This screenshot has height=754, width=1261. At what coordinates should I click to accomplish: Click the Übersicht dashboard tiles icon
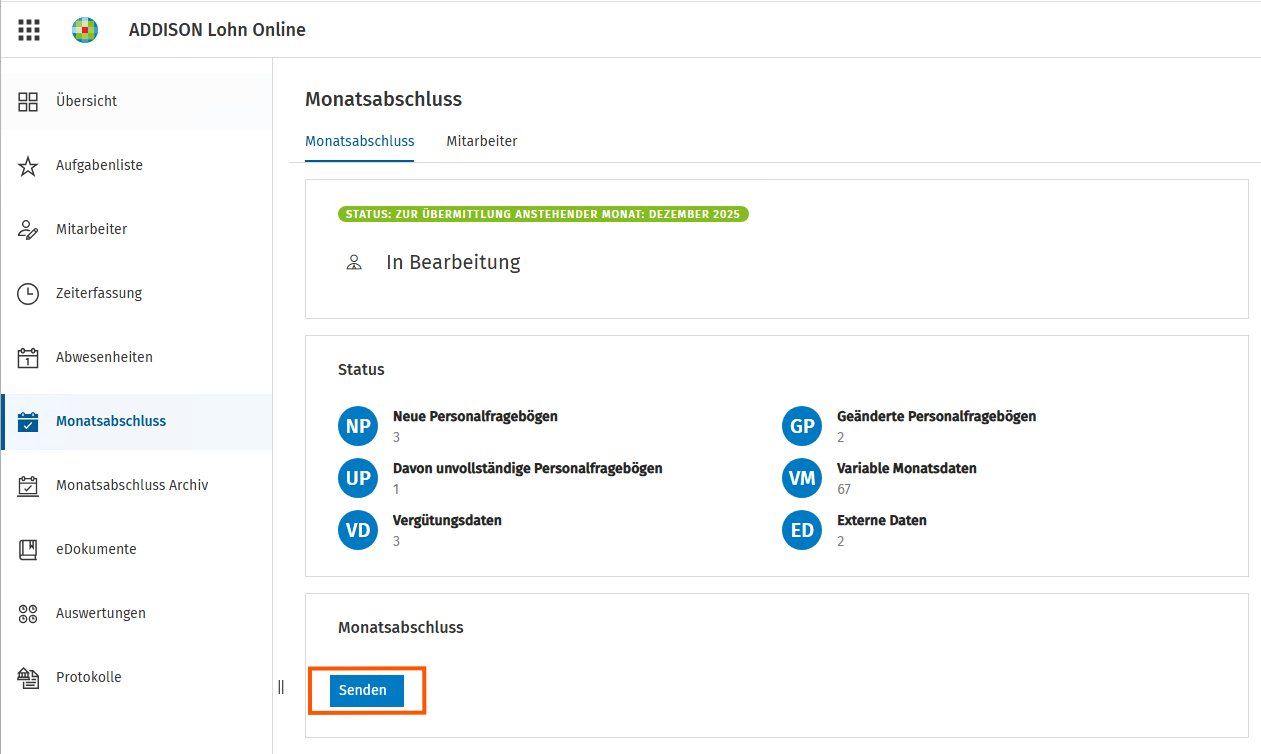28,101
